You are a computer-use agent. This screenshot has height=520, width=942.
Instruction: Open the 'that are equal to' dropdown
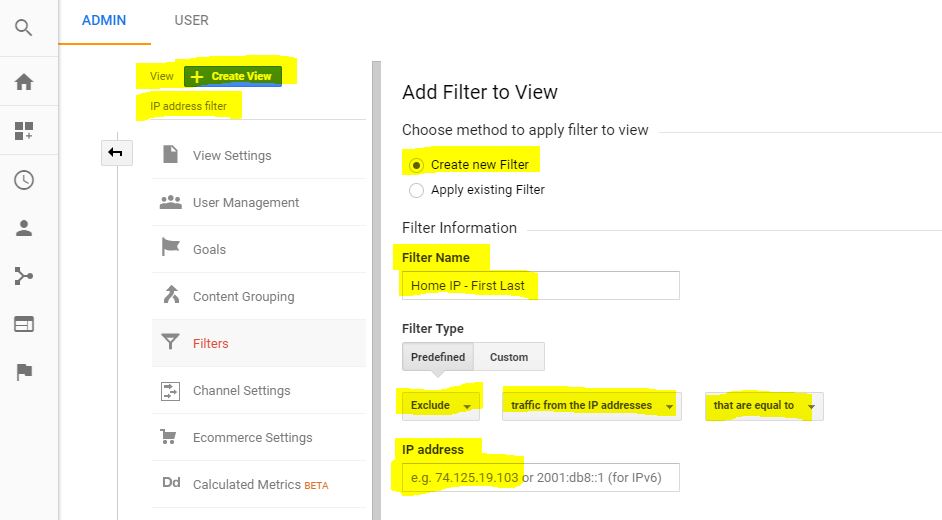[x=764, y=405]
